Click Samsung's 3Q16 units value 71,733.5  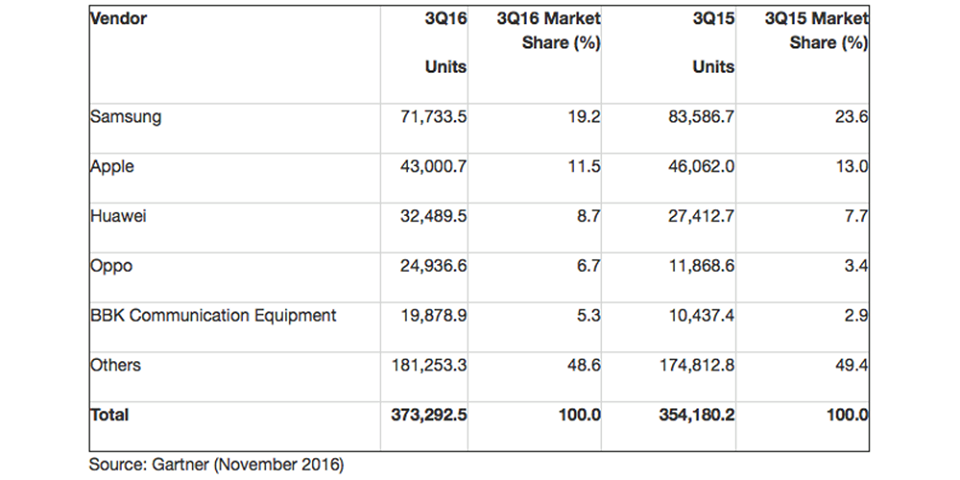pyautogui.click(x=429, y=117)
